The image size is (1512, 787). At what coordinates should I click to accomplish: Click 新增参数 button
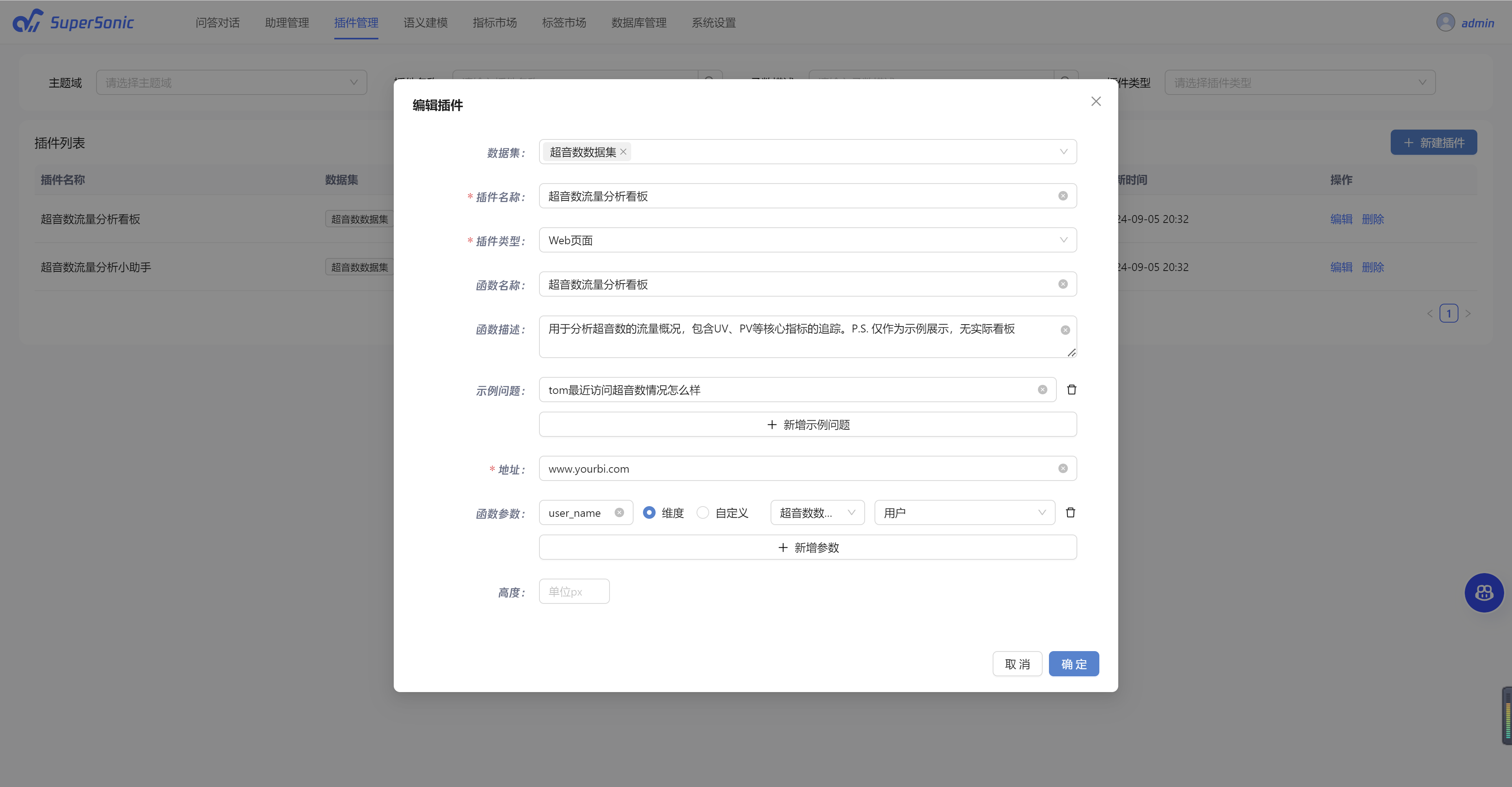coord(807,548)
